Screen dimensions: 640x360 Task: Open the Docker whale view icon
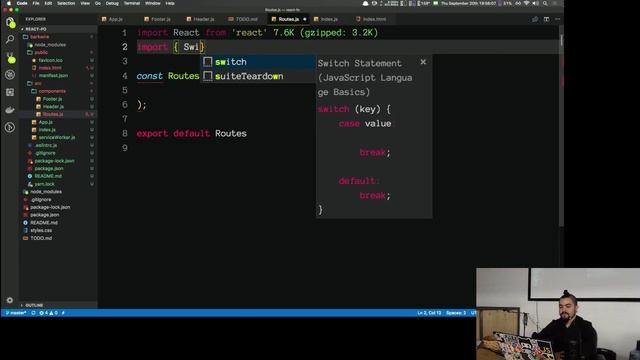click(x=10, y=110)
